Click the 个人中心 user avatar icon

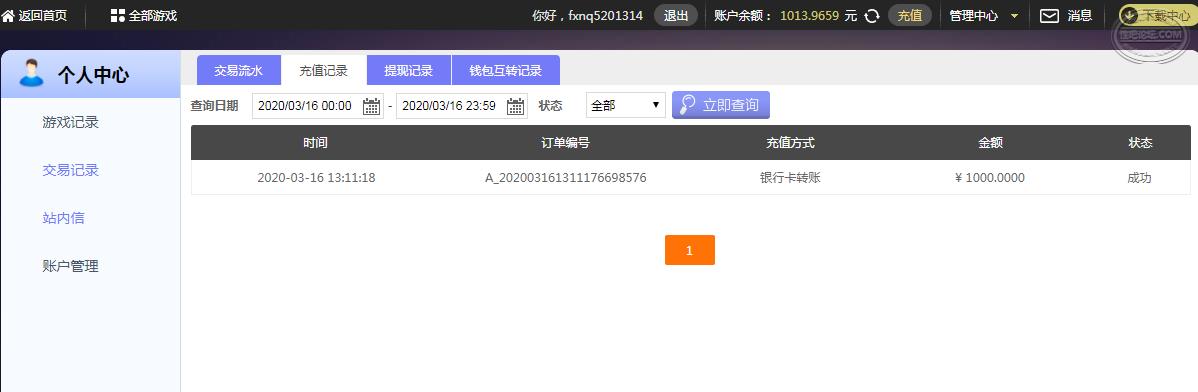tap(31, 73)
